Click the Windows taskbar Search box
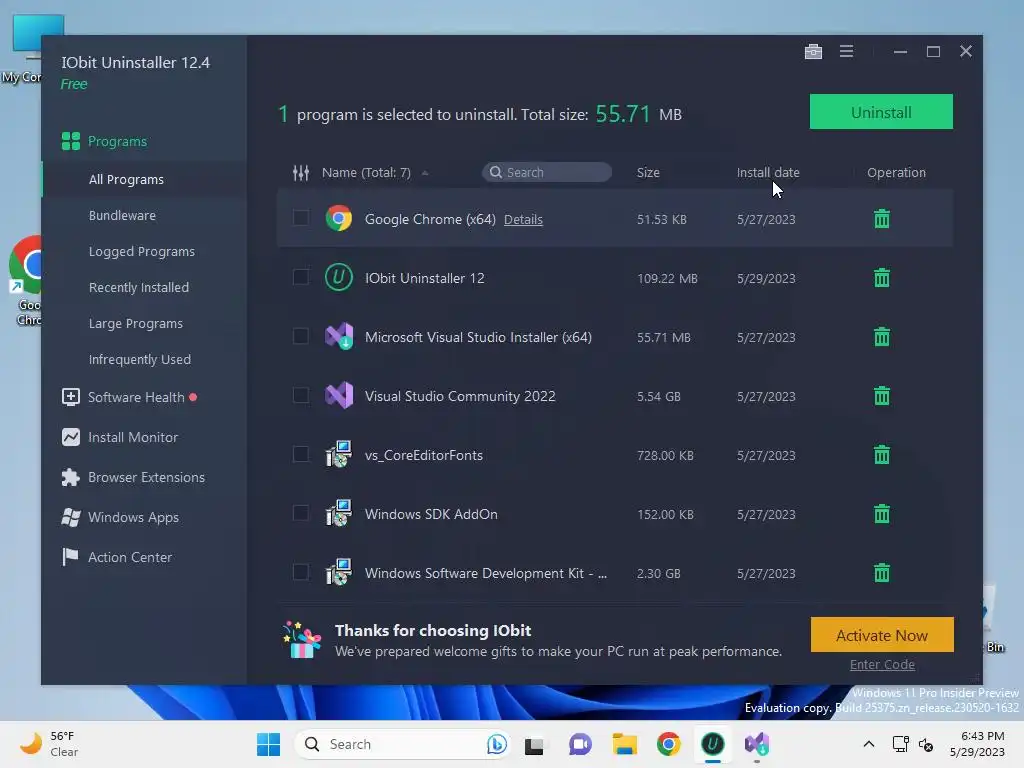The image size is (1024, 768). tap(402, 744)
